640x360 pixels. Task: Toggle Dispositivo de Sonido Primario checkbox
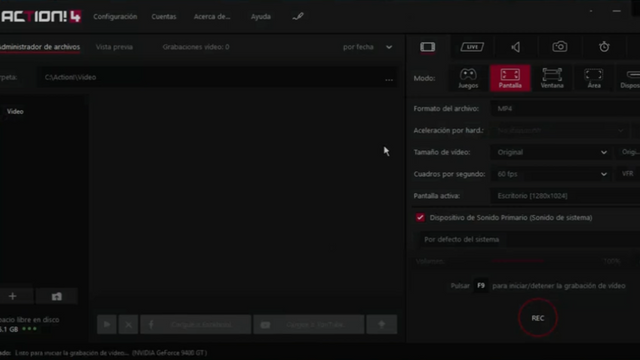pos(420,218)
